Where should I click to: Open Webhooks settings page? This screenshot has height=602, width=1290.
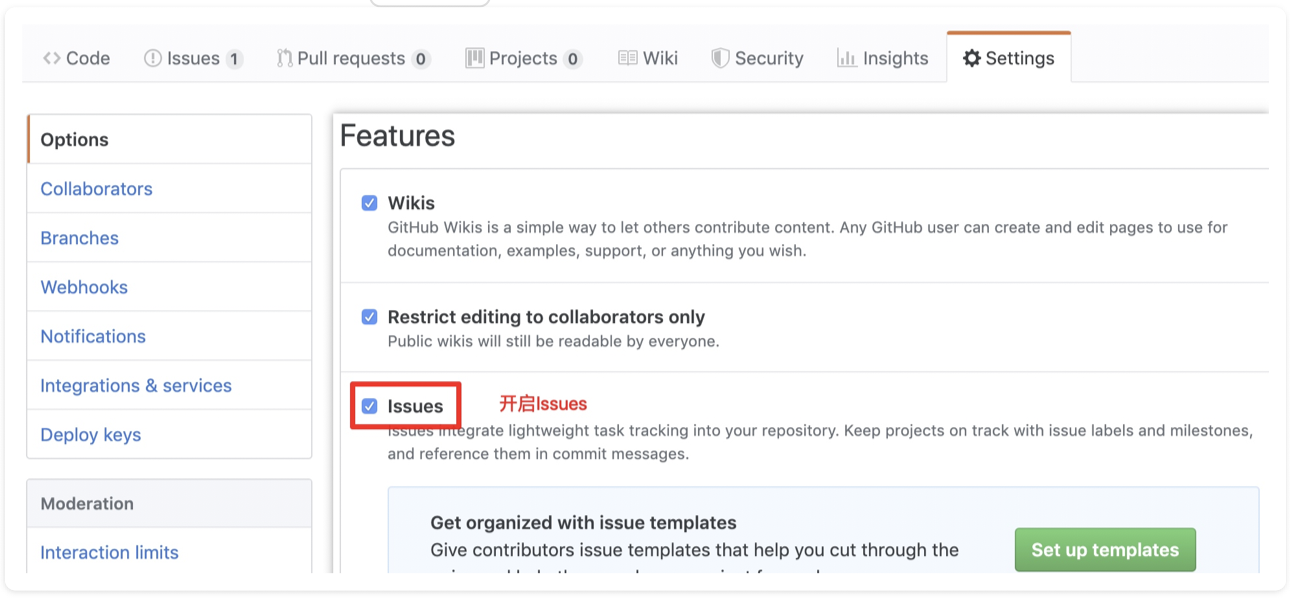84,287
